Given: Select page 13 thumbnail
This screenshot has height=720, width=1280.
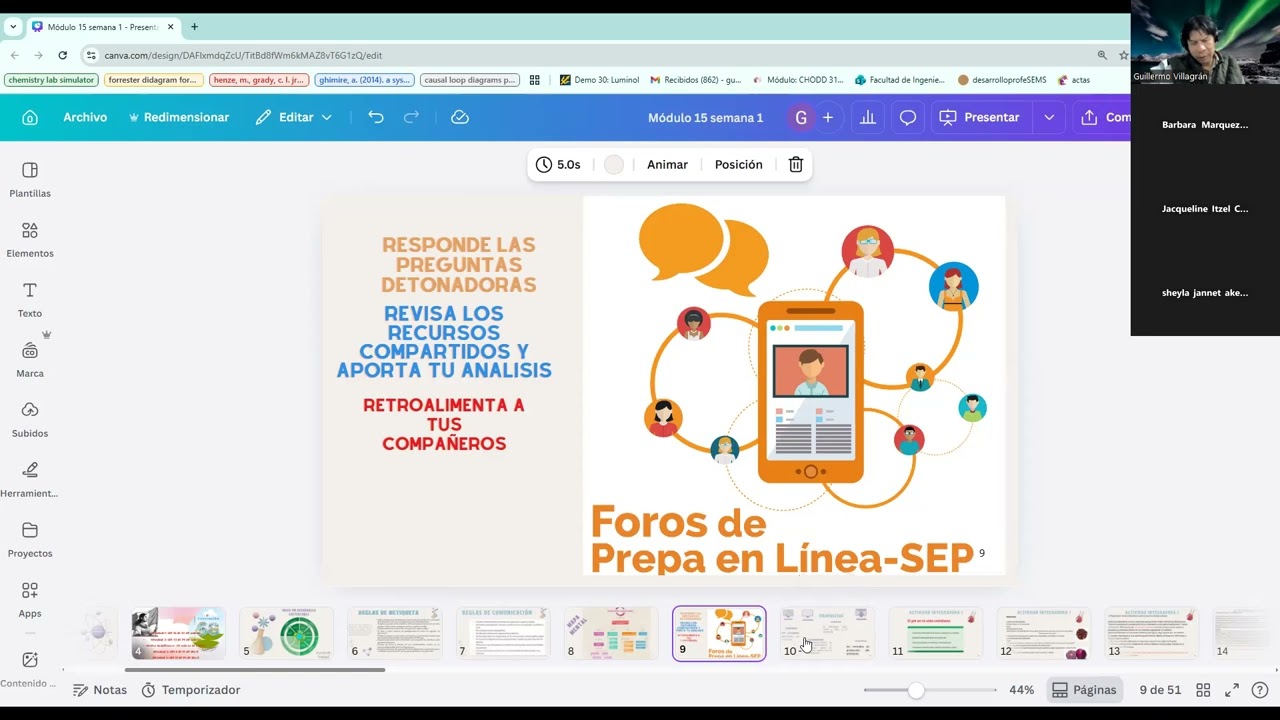Looking at the screenshot, I should 1152,633.
